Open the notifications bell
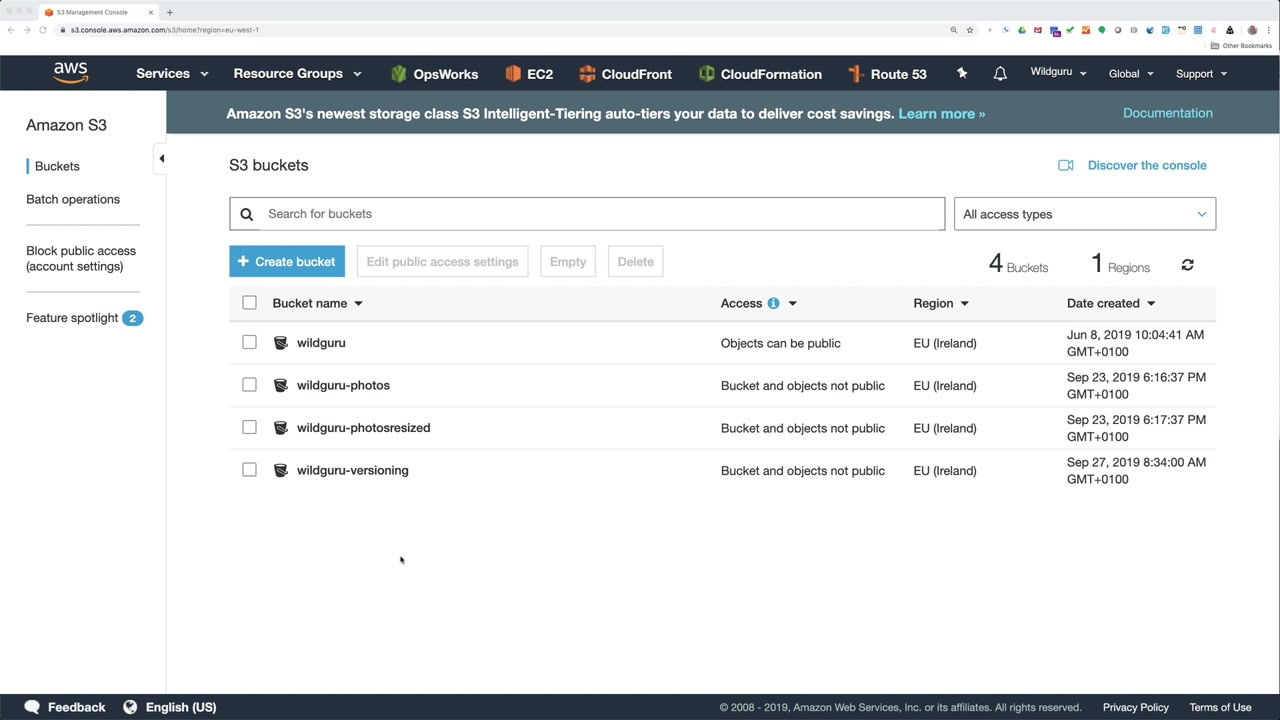1280x720 pixels. tap(1000, 73)
